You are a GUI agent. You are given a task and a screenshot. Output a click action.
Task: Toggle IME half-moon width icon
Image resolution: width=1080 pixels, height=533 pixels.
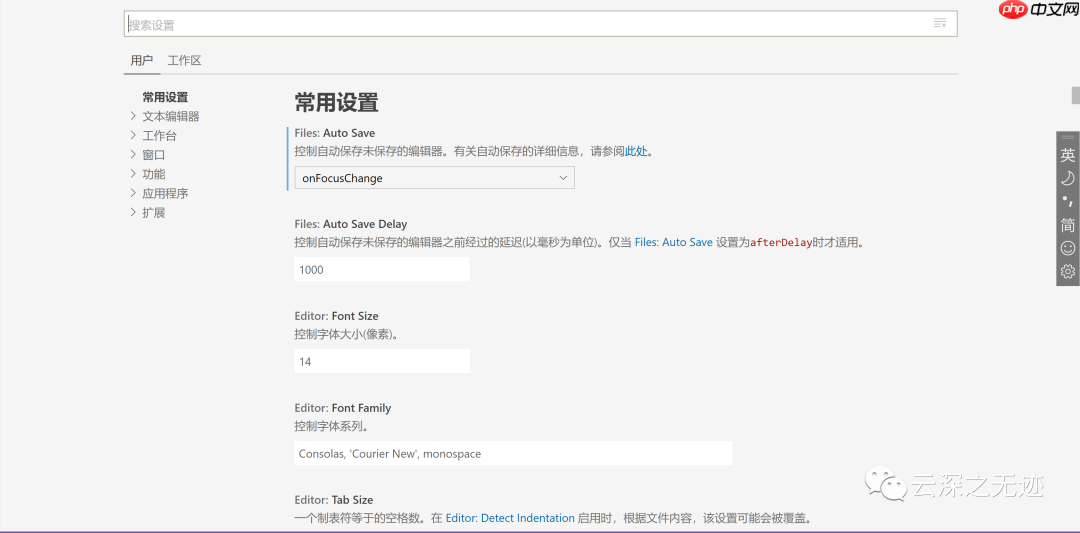(1068, 178)
